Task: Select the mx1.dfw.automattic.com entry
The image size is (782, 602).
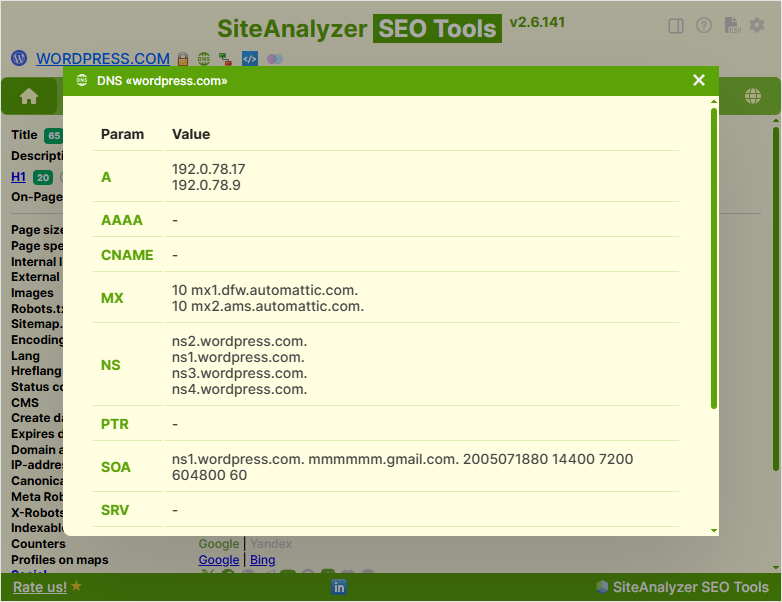Action: coord(265,290)
